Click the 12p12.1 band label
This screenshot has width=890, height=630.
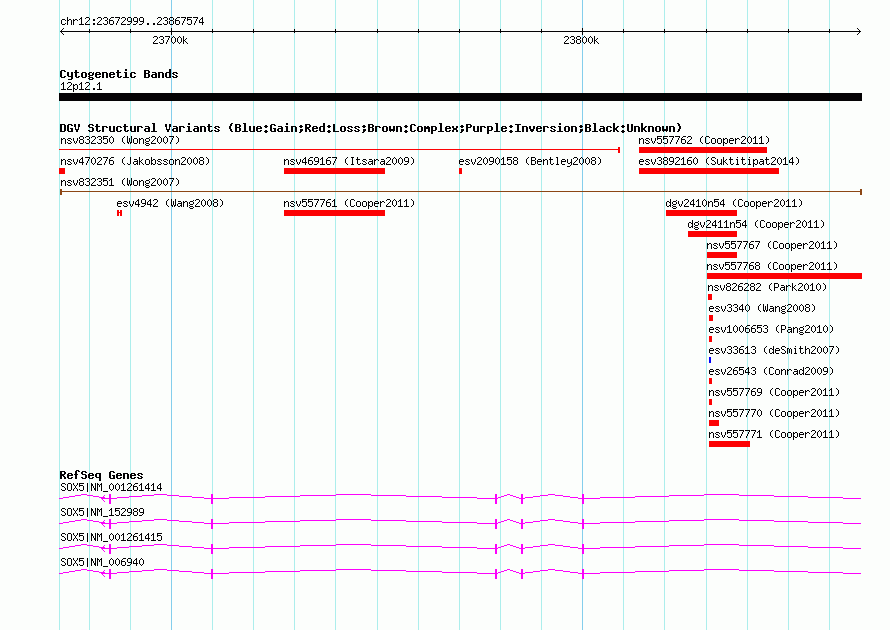pos(81,86)
